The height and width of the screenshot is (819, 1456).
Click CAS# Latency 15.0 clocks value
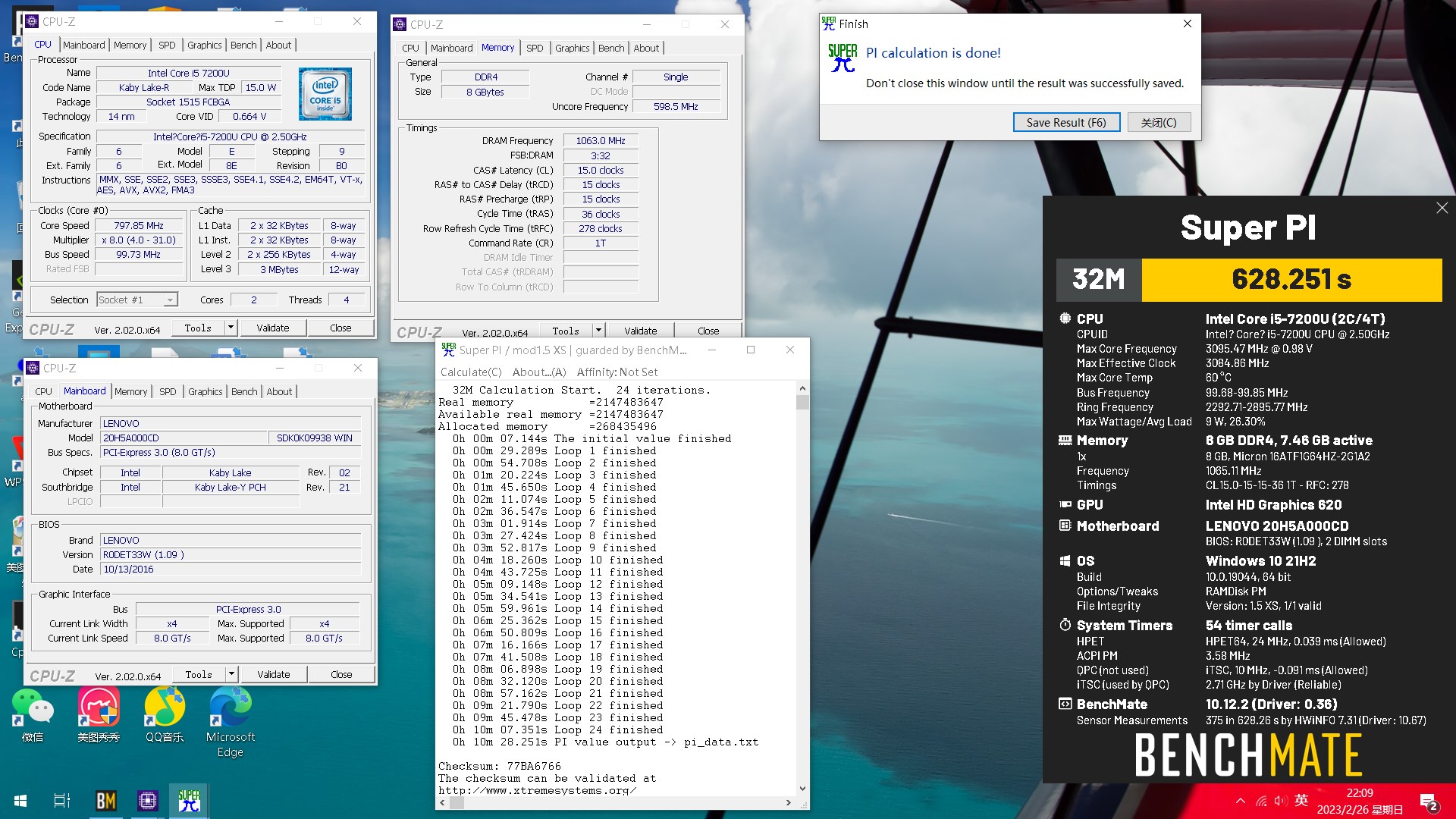601,170
